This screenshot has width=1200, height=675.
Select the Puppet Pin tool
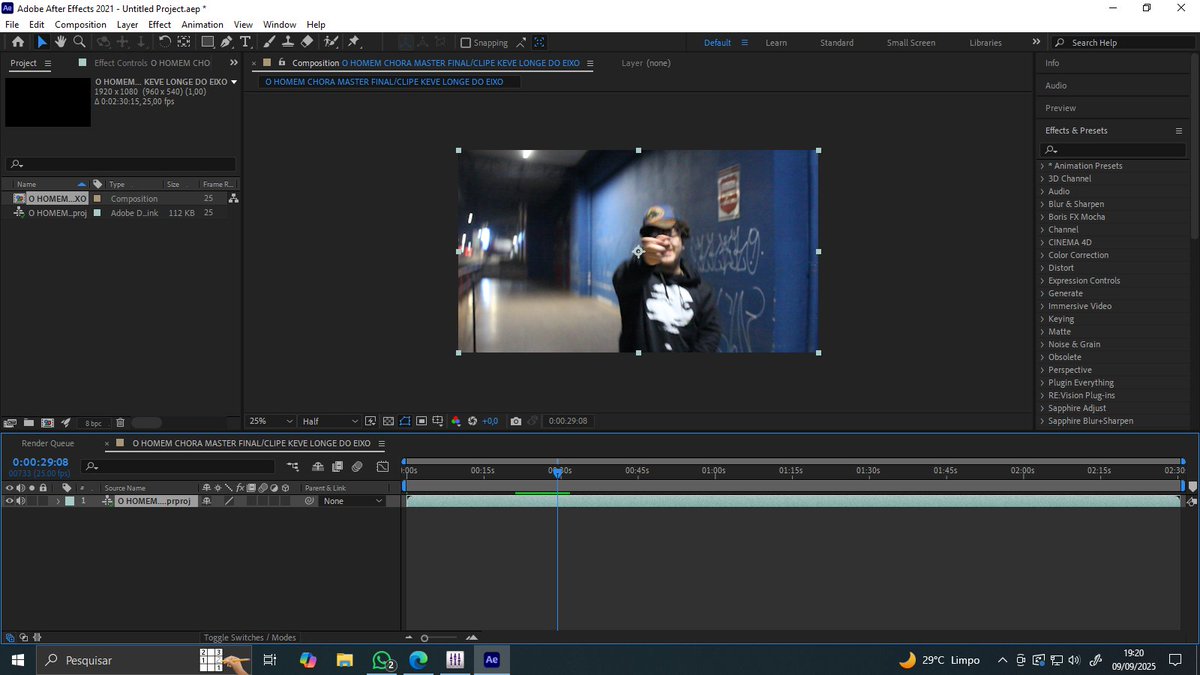click(353, 42)
